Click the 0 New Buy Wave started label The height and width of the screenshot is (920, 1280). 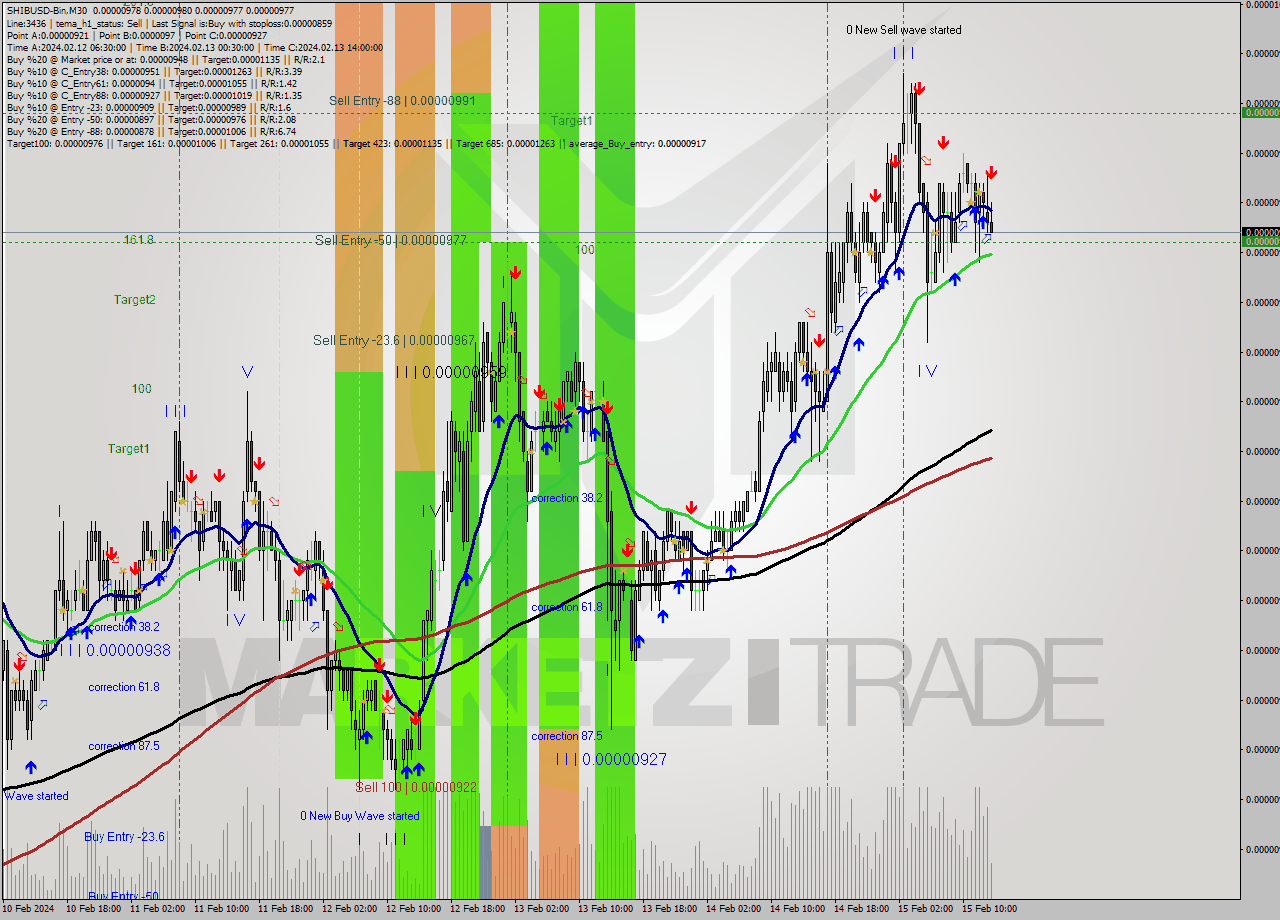(x=360, y=816)
